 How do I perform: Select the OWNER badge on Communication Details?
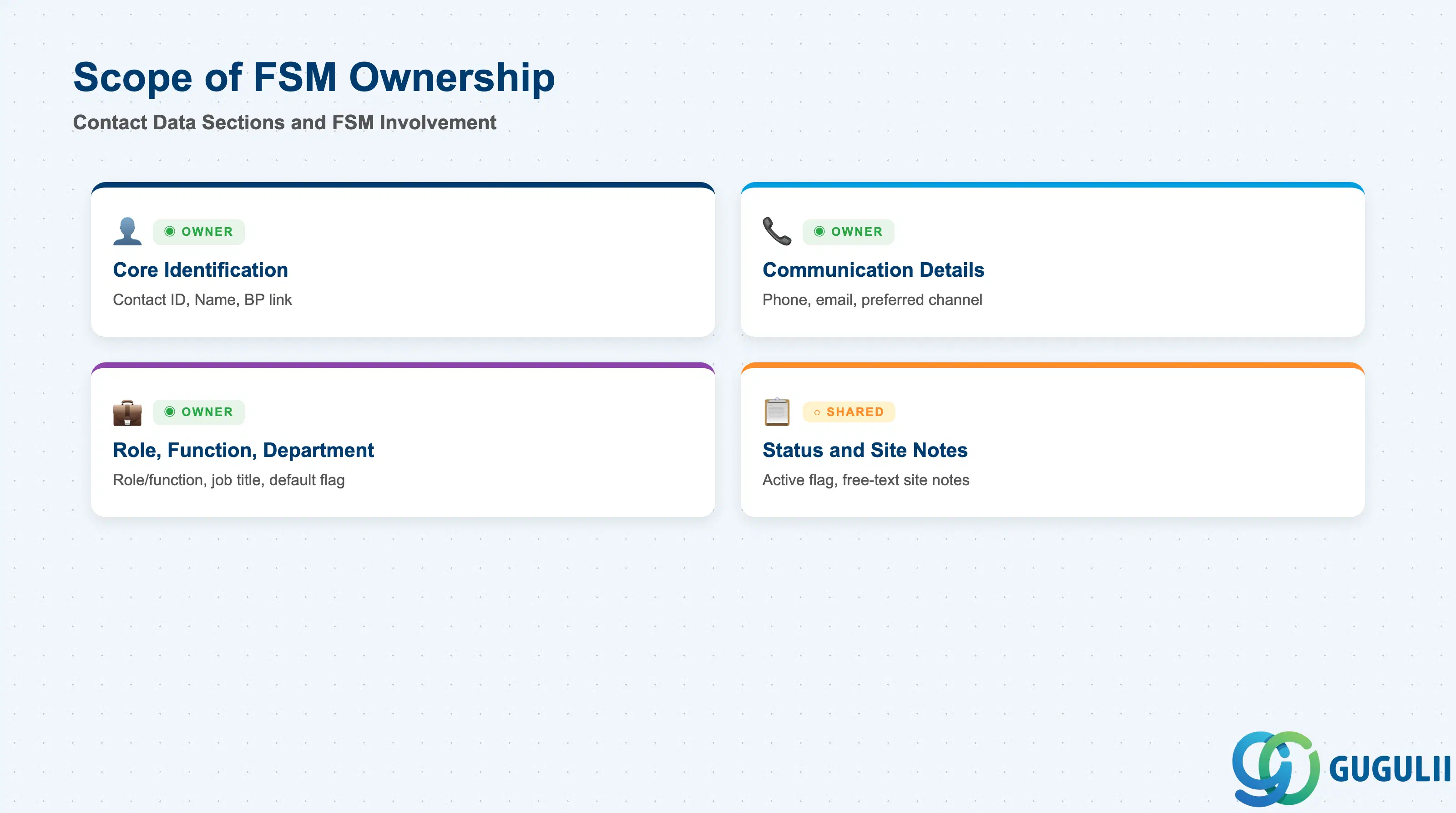848,232
